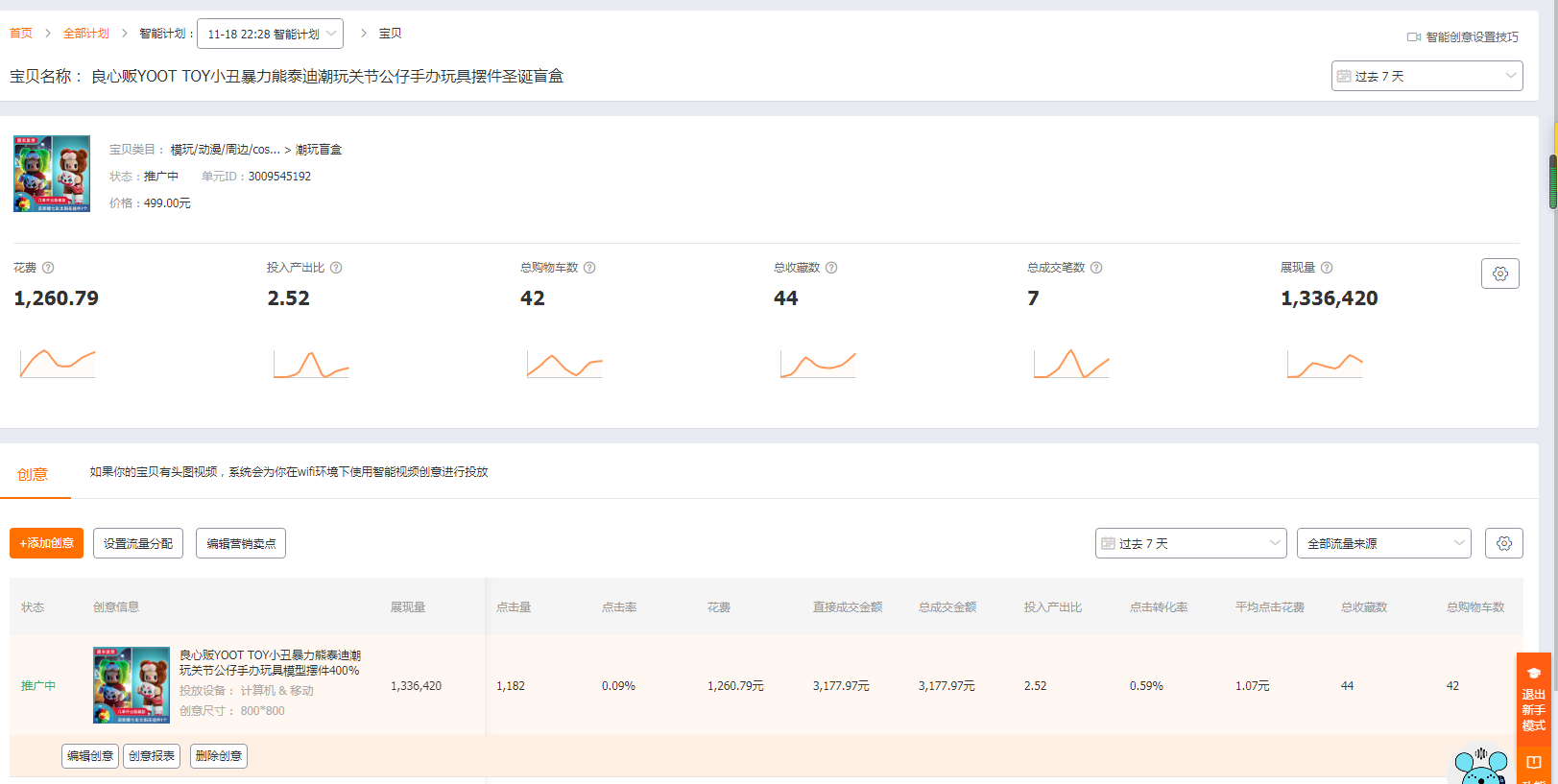Open the 全部流量来源 dropdown
The height and width of the screenshot is (784, 1558).
tap(1383, 543)
